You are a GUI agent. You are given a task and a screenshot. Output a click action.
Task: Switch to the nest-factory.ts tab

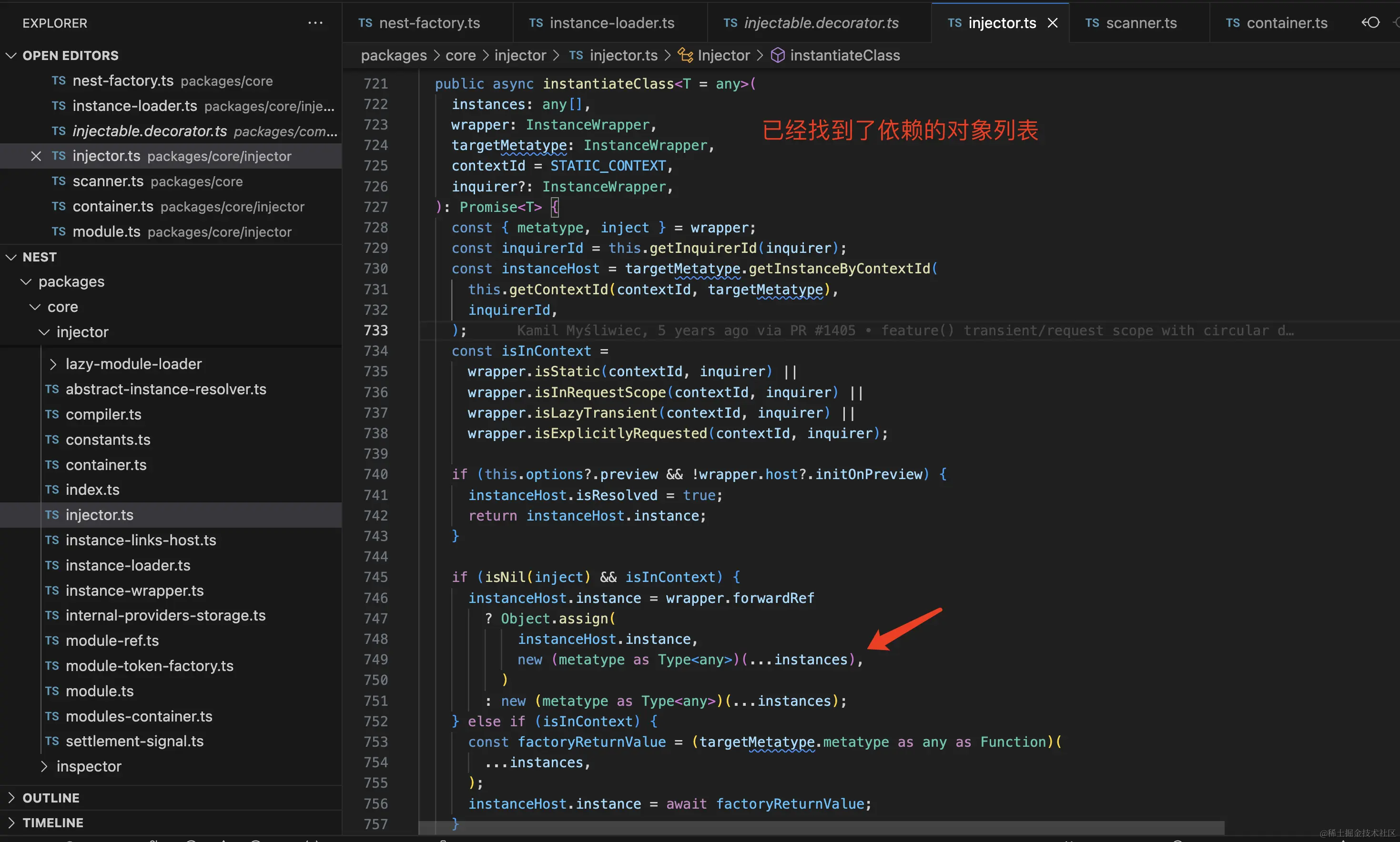[x=427, y=23]
